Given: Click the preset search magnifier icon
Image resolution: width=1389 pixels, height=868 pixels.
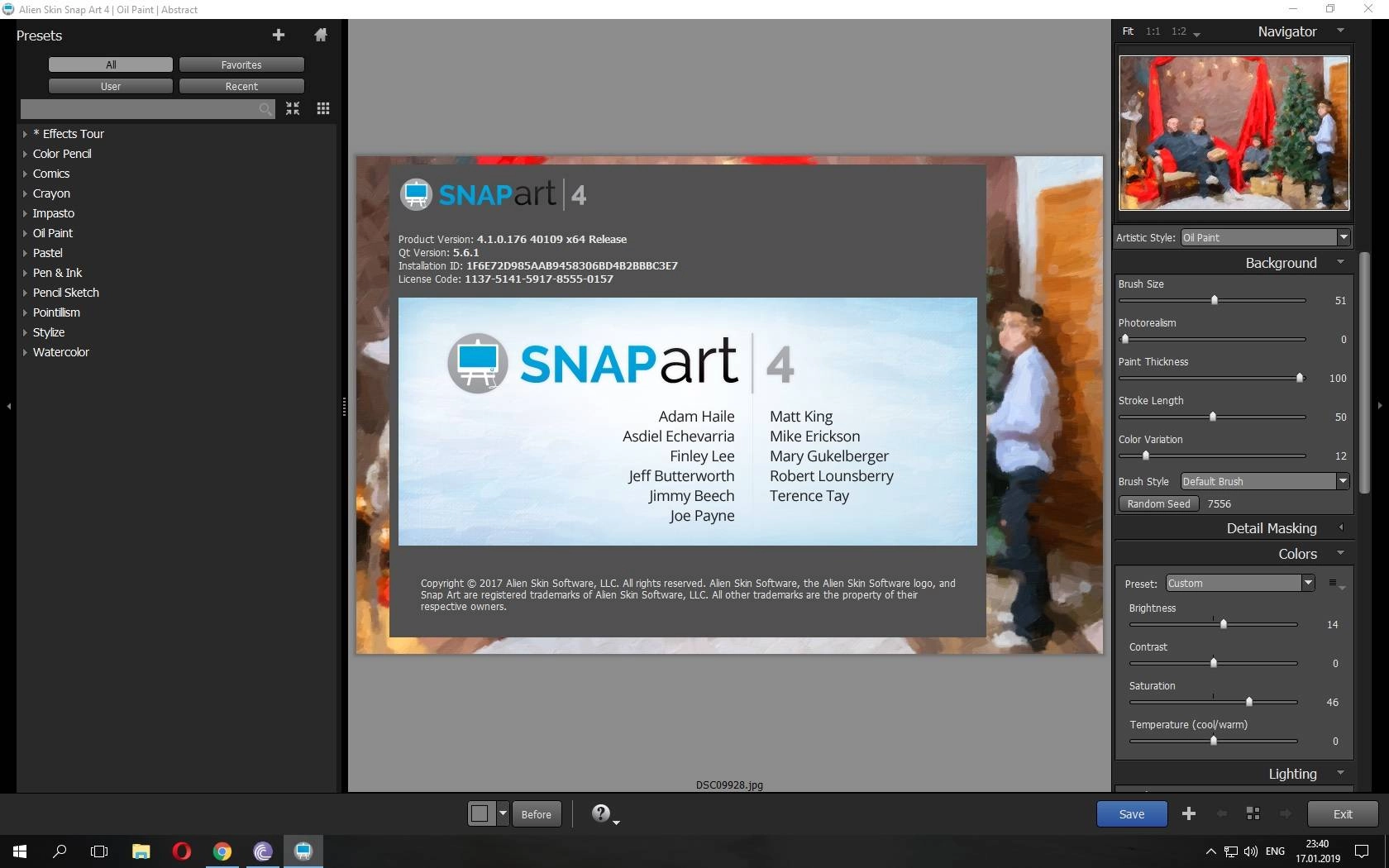Looking at the screenshot, I should [265, 109].
